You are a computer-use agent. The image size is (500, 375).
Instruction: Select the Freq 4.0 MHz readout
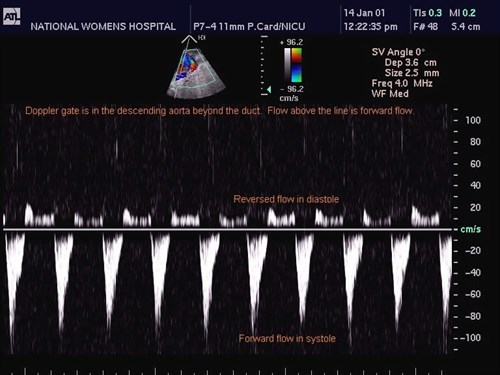(x=402, y=83)
